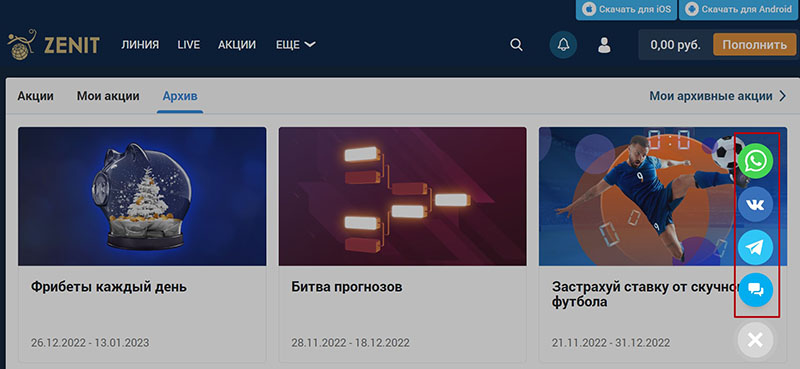Open Фрибеты каждый день promo title
This screenshot has height=369, width=800.
click(x=109, y=287)
